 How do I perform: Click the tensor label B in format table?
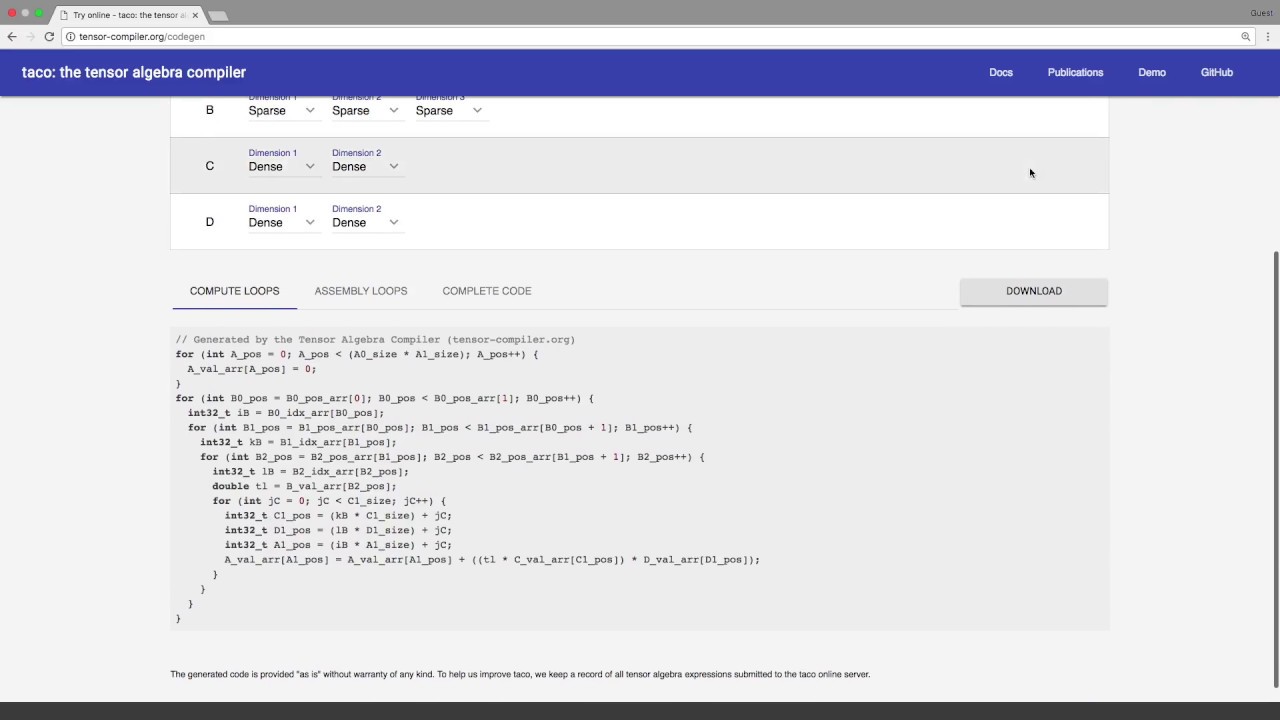[210, 110]
